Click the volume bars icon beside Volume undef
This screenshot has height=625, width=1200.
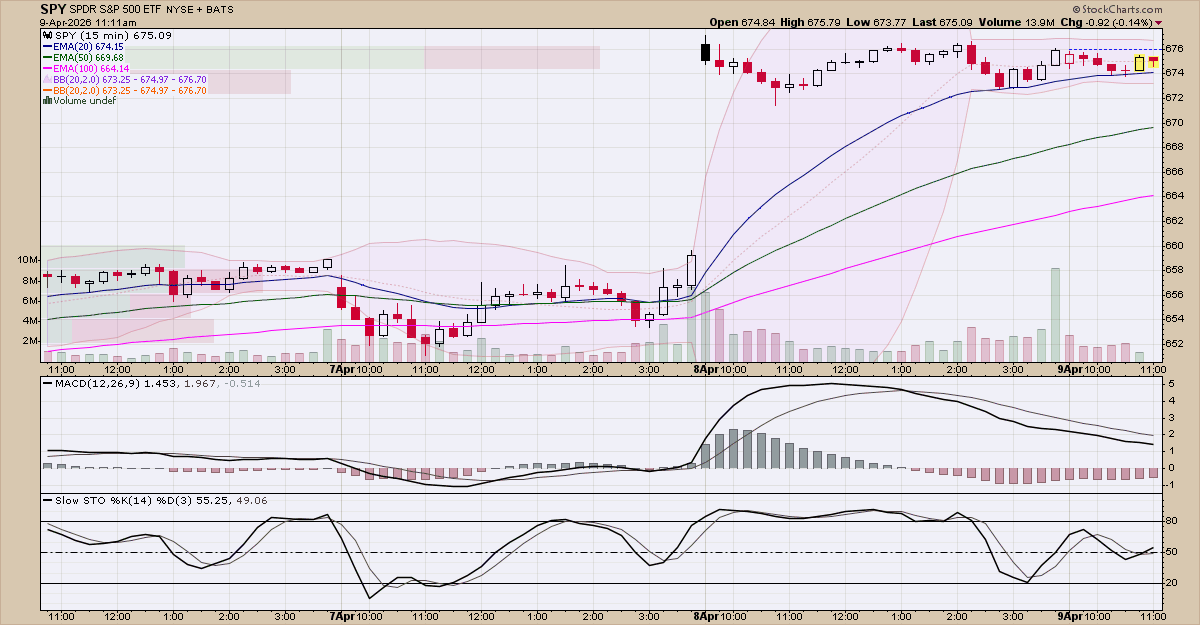point(47,101)
